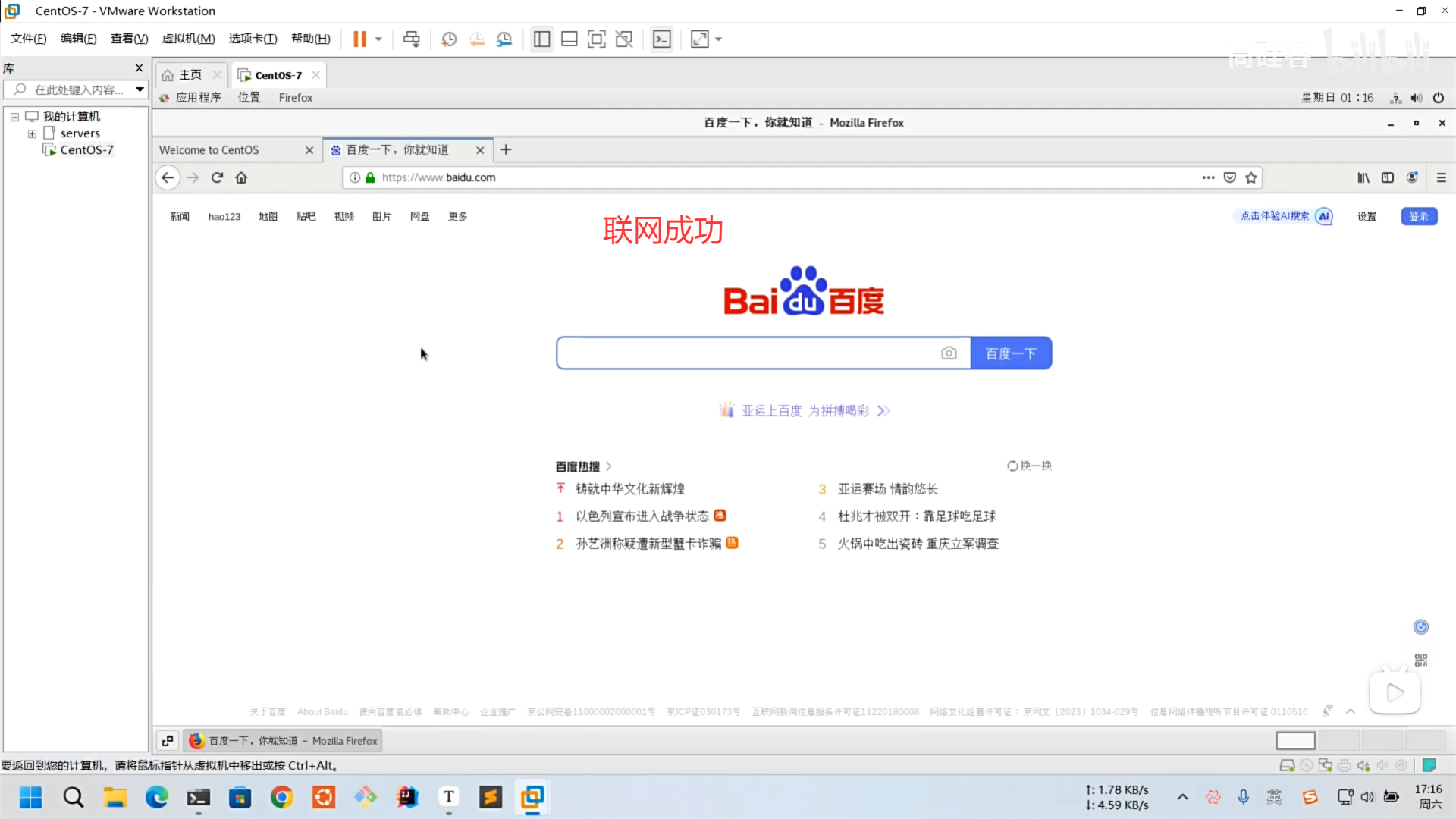This screenshot has width=1456, height=819.
Task: Click camera image search icon in Baidu box
Action: 949,353
